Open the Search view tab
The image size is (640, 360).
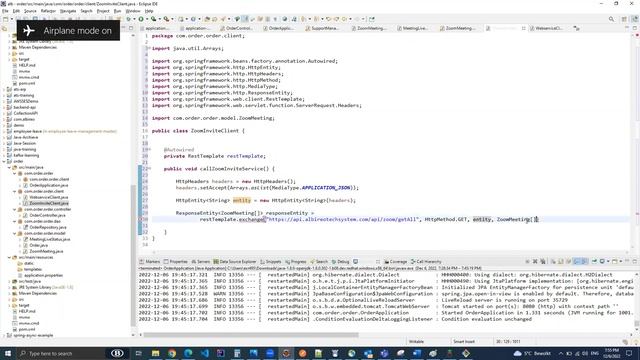[x=319, y=262]
